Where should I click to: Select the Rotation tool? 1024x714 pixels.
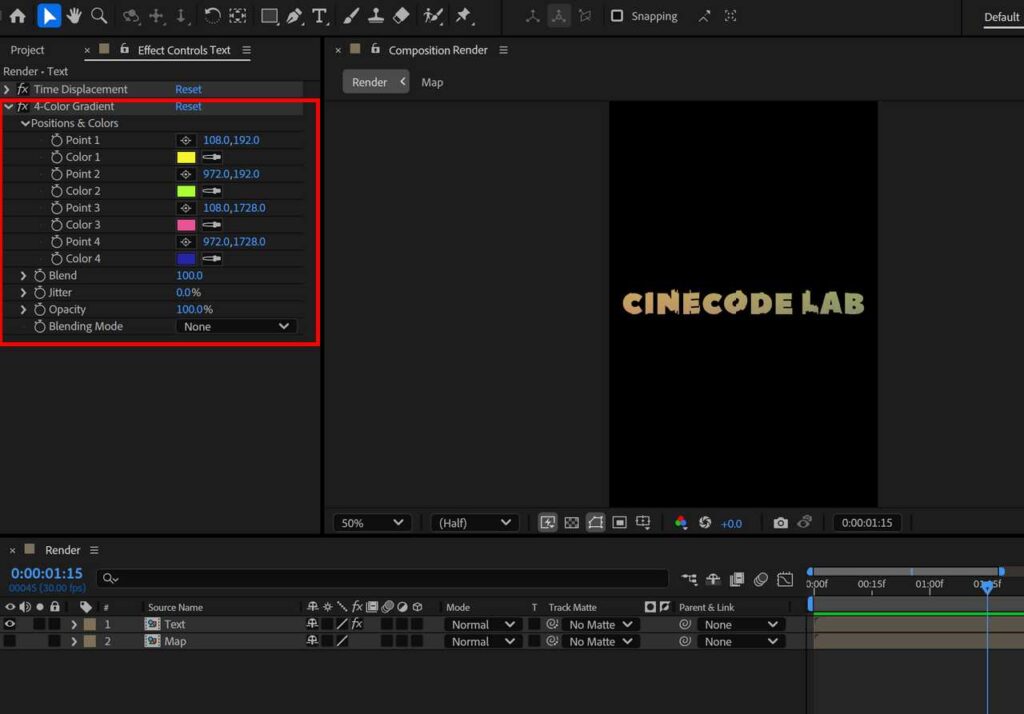pyautogui.click(x=212, y=16)
